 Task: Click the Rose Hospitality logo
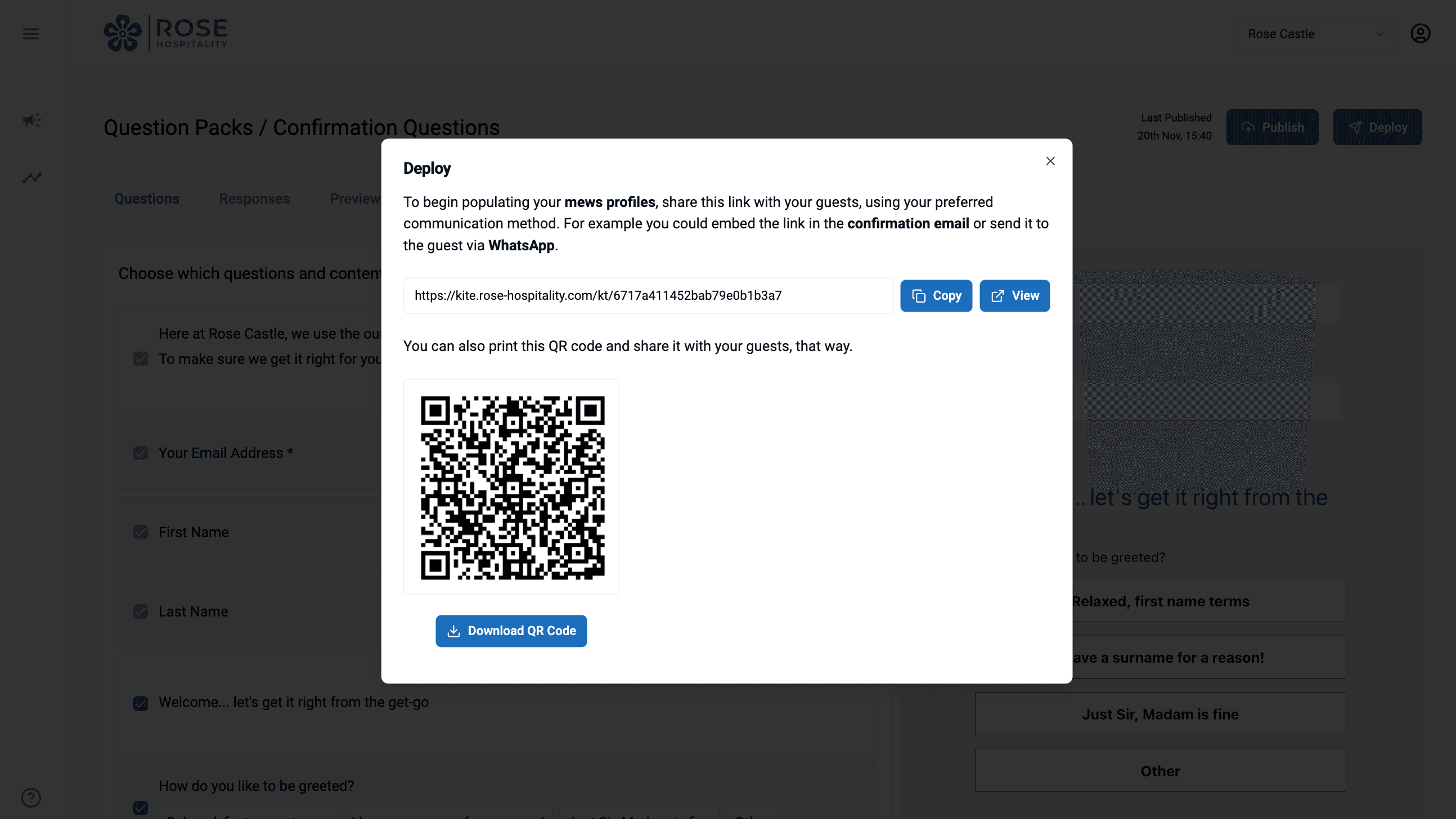point(165,33)
